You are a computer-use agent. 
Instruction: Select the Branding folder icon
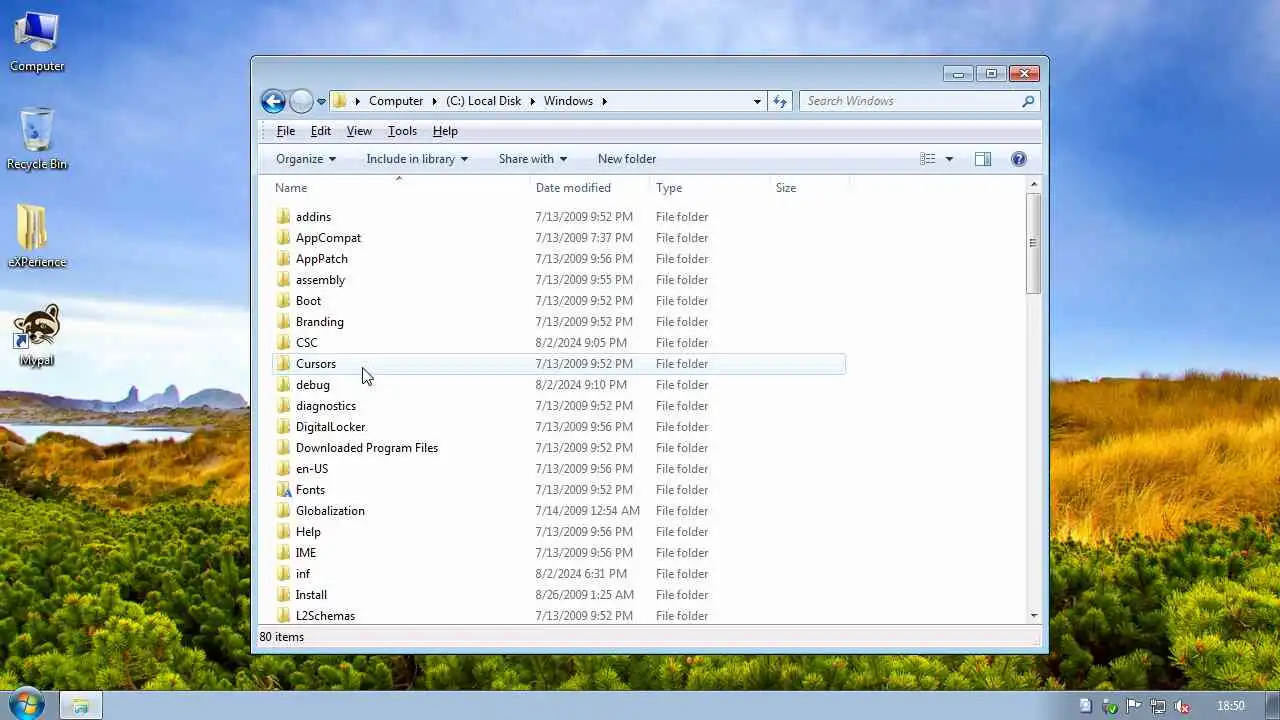[283, 321]
